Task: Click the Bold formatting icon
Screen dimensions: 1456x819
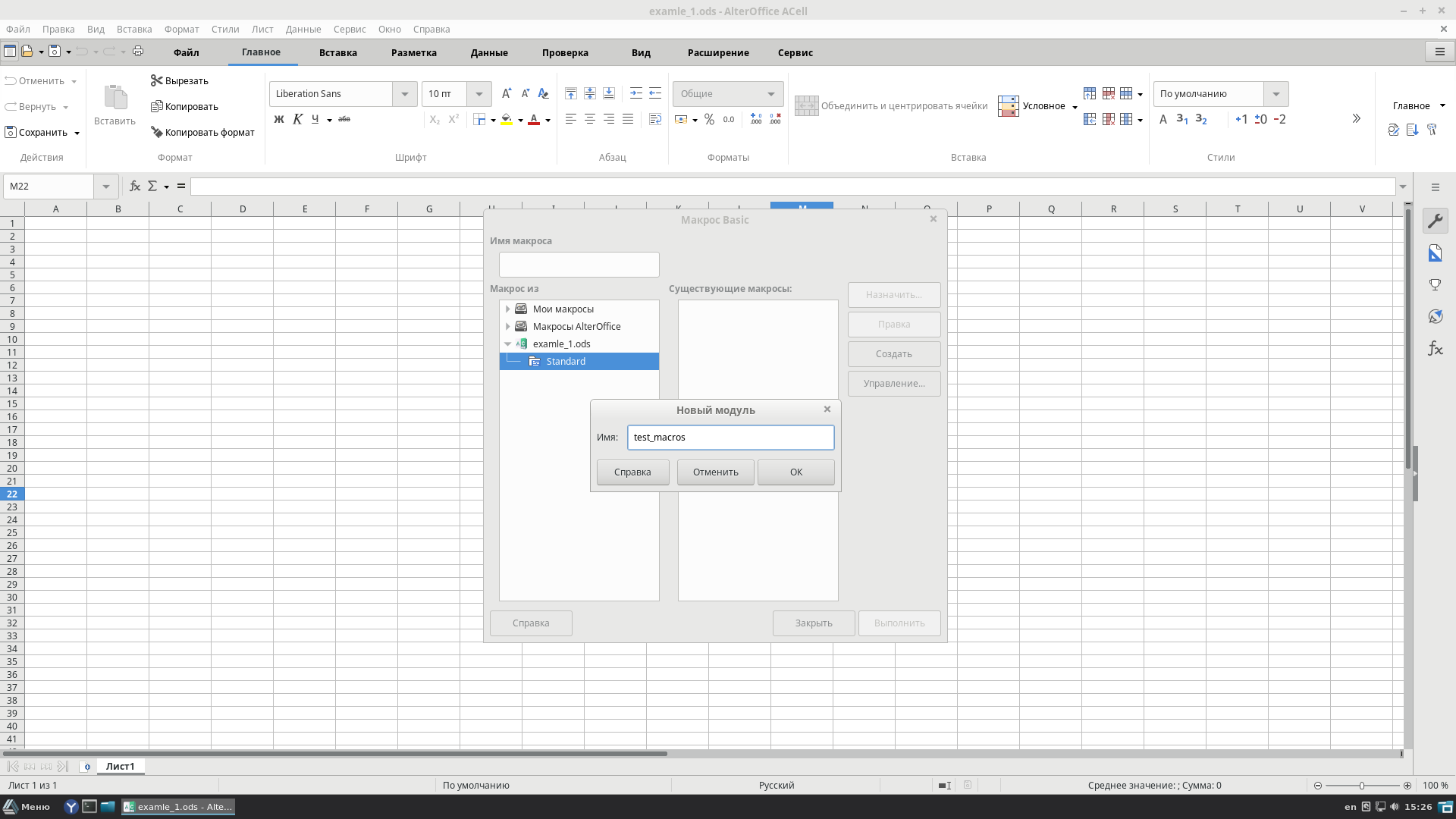Action: [281, 119]
